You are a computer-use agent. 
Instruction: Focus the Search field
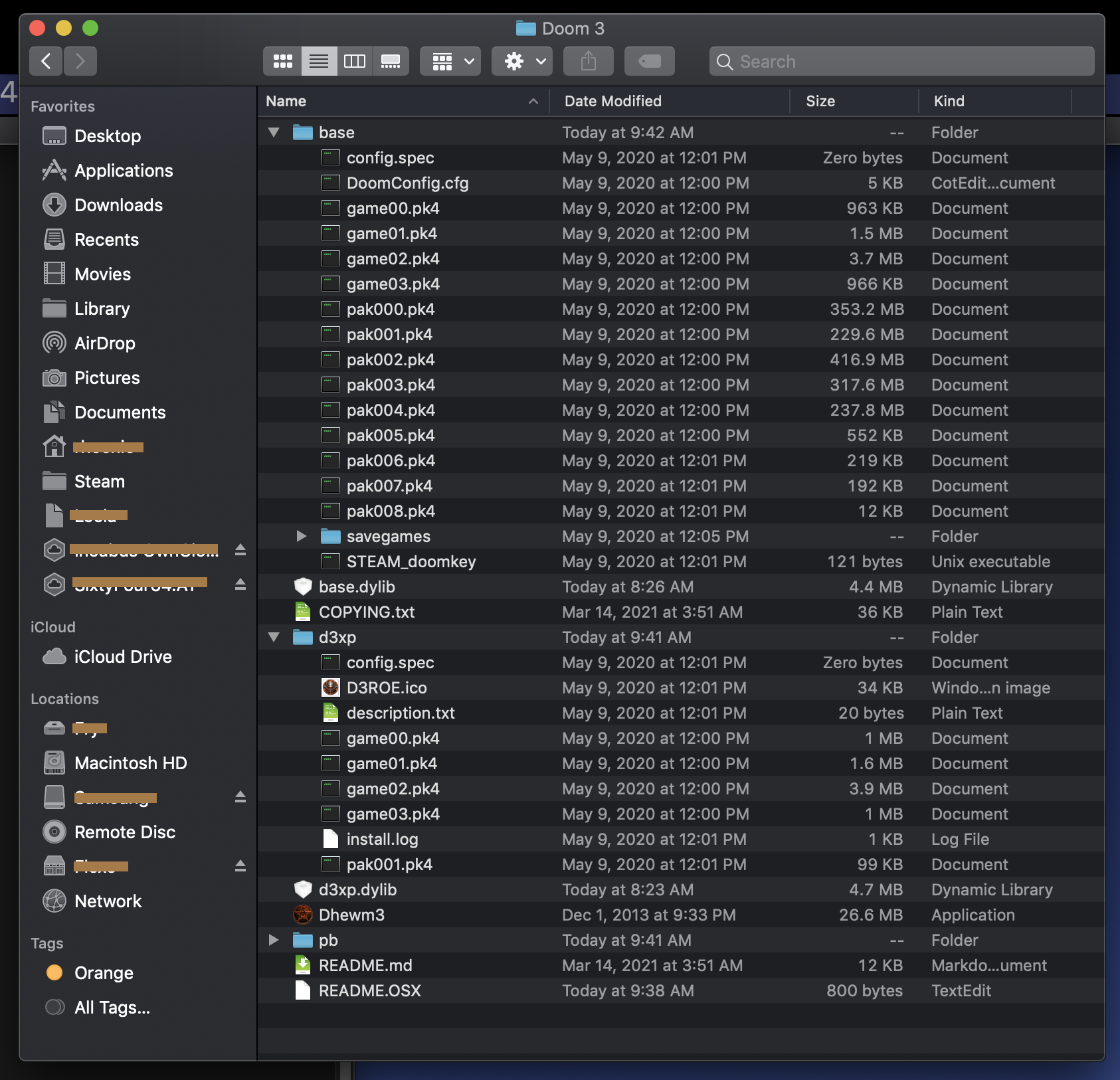902,61
